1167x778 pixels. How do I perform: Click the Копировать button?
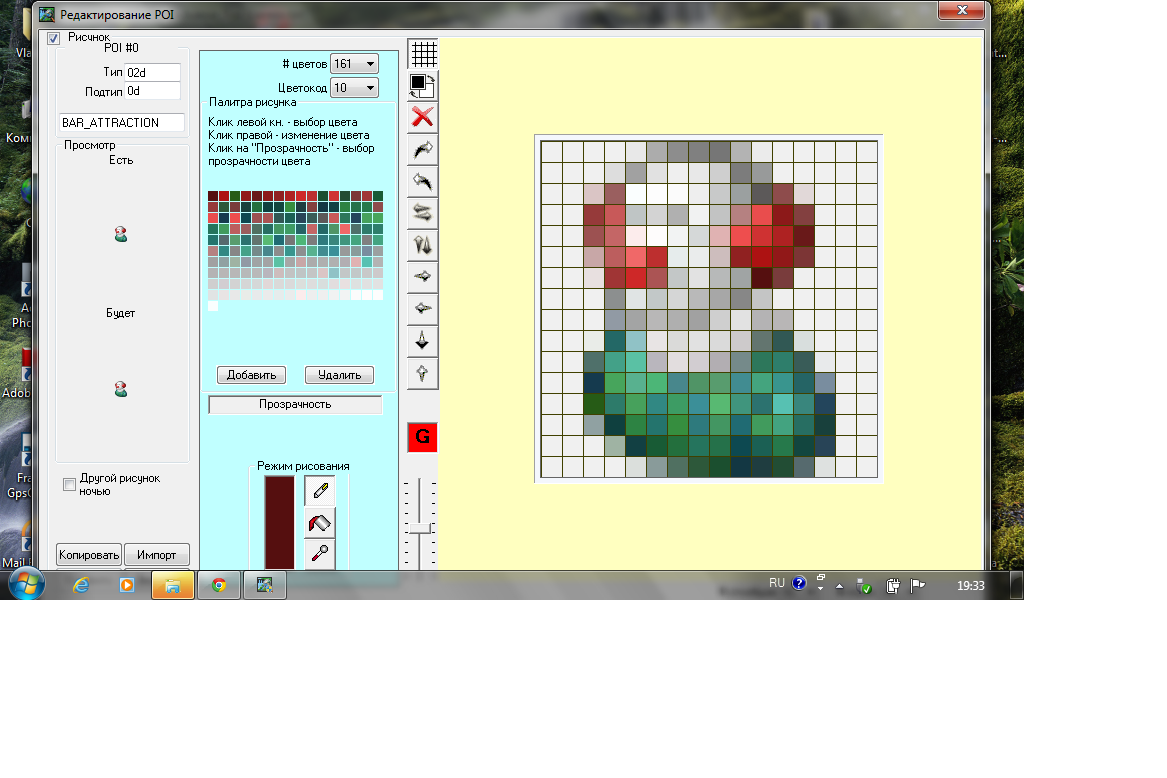tap(89, 555)
